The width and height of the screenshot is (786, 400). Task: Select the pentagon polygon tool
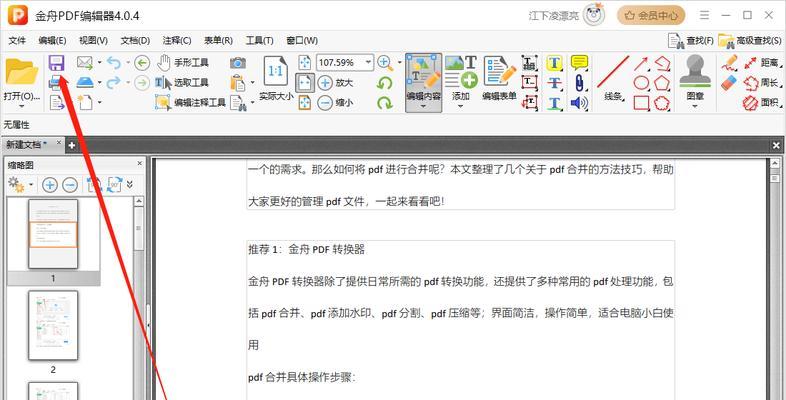662,83
